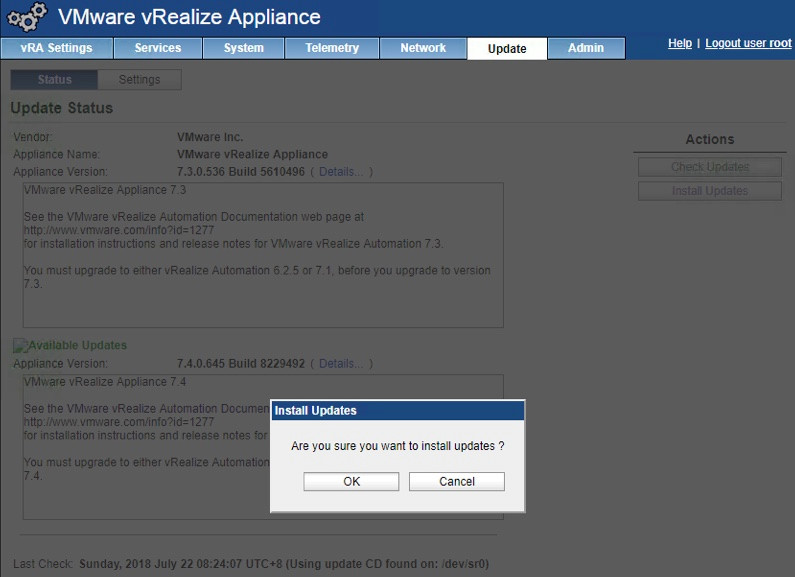Open Details for version 7.3.0.536

[341, 172]
